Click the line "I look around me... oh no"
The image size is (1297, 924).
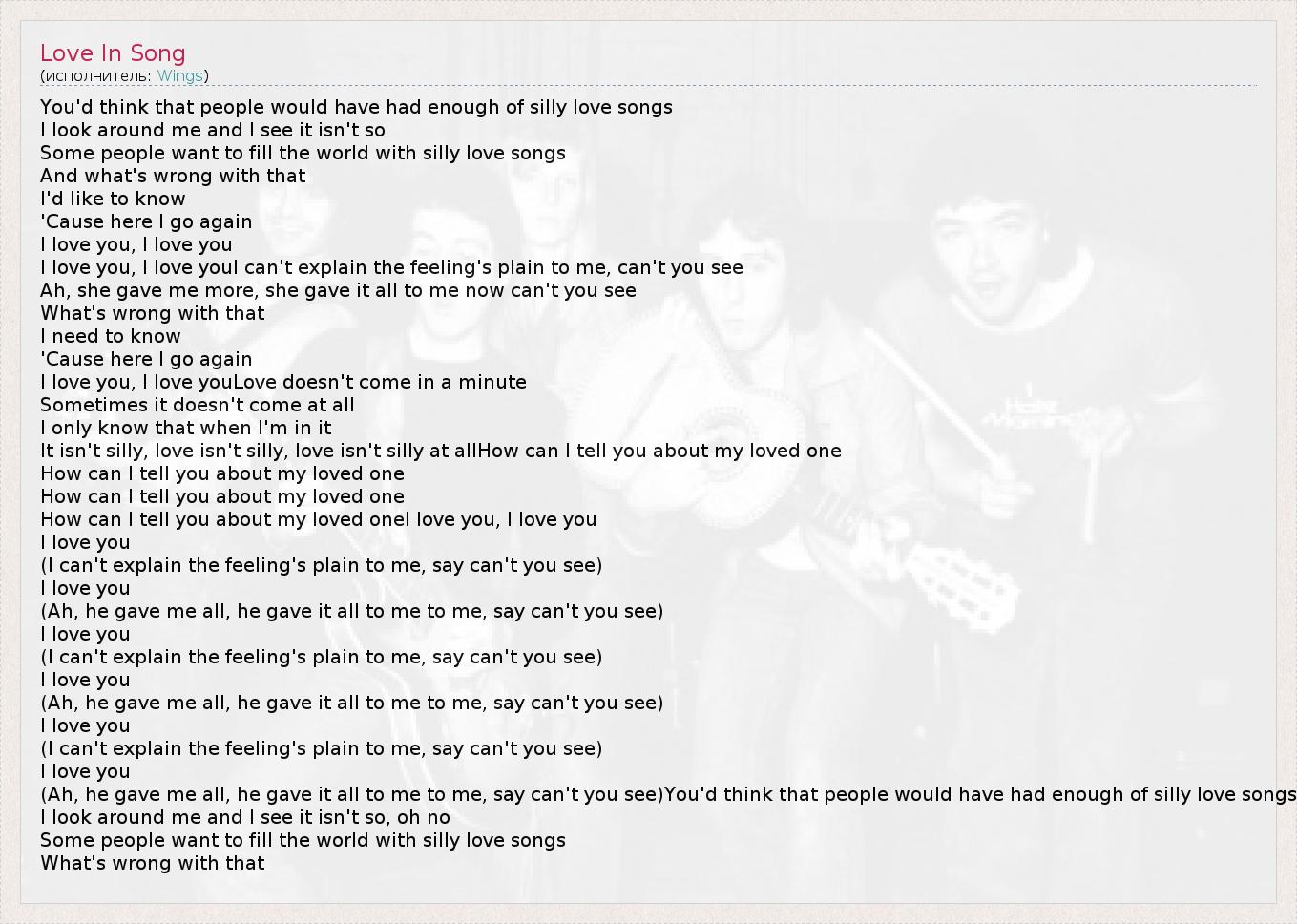point(244,817)
